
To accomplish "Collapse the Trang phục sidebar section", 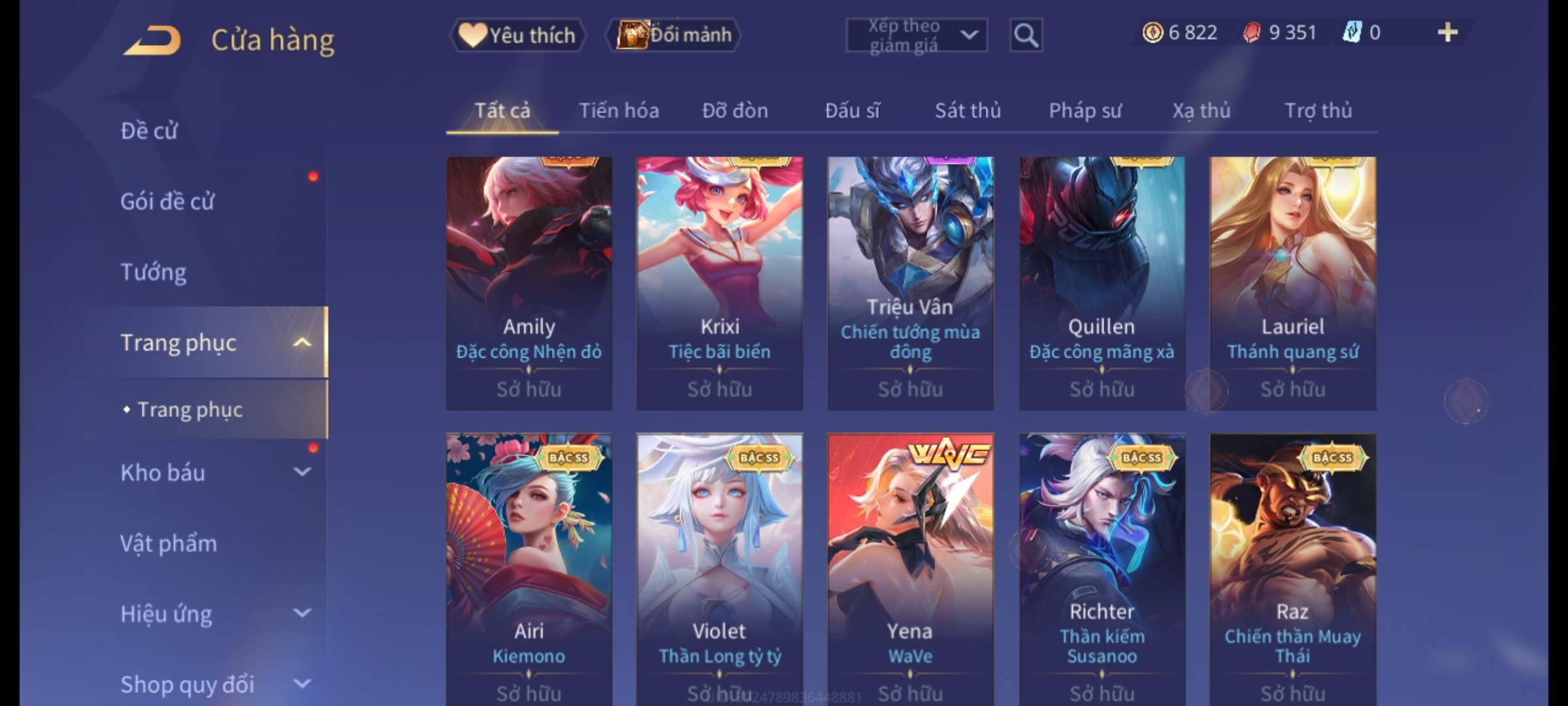I will [x=302, y=343].
